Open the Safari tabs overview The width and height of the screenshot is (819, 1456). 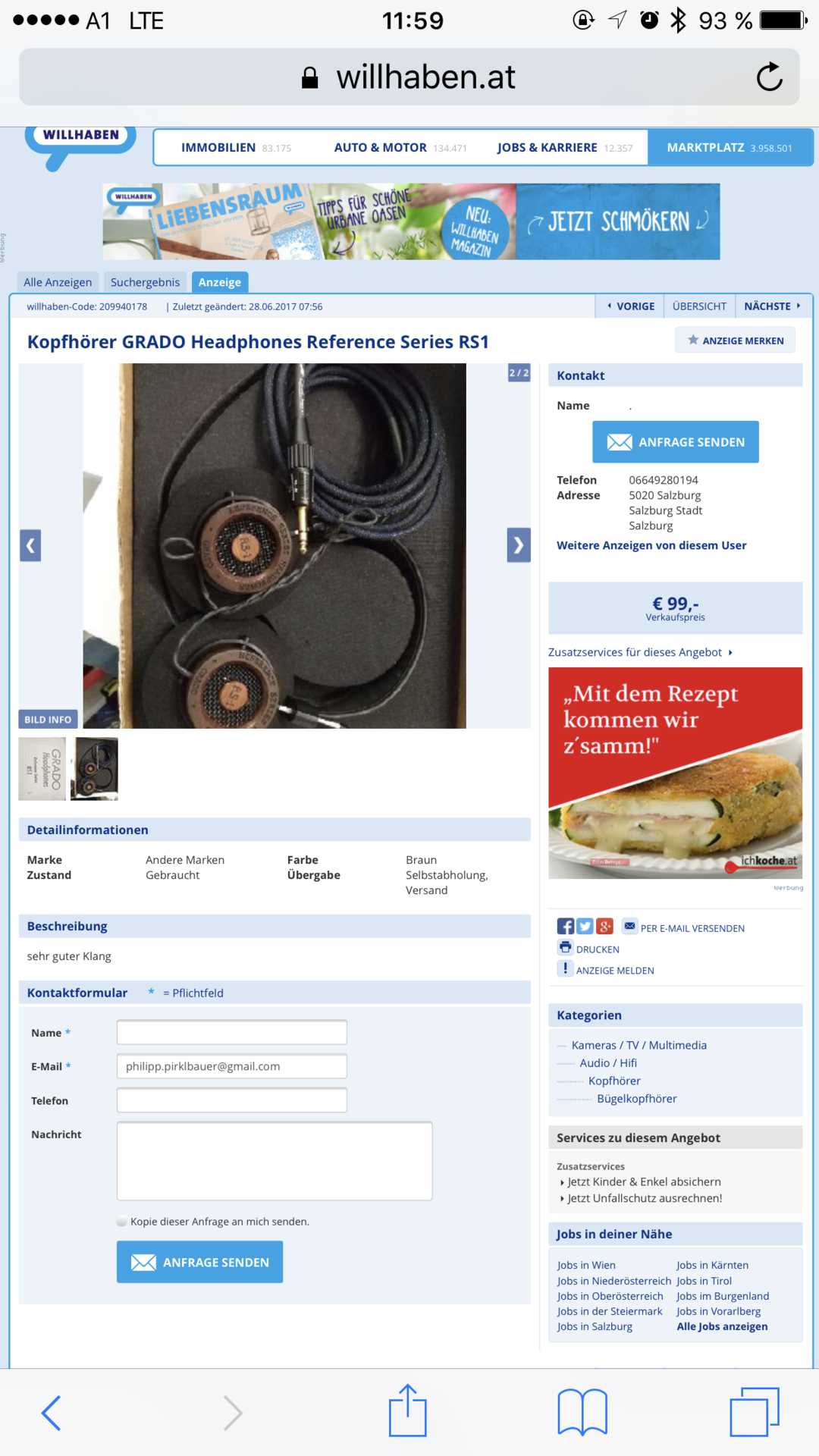pos(754,1411)
